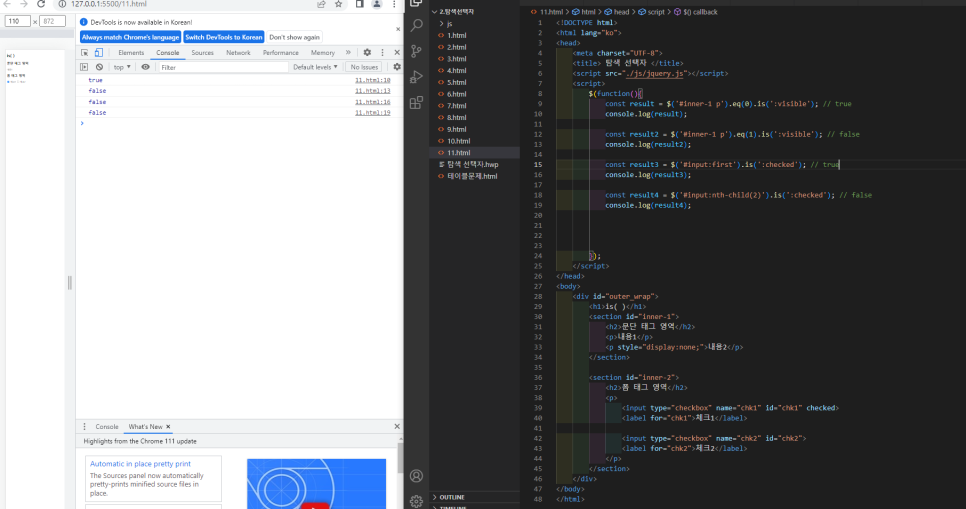The image size is (966, 509).
Task: Open Manage gear icon in VS Code
Action: pos(416,501)
